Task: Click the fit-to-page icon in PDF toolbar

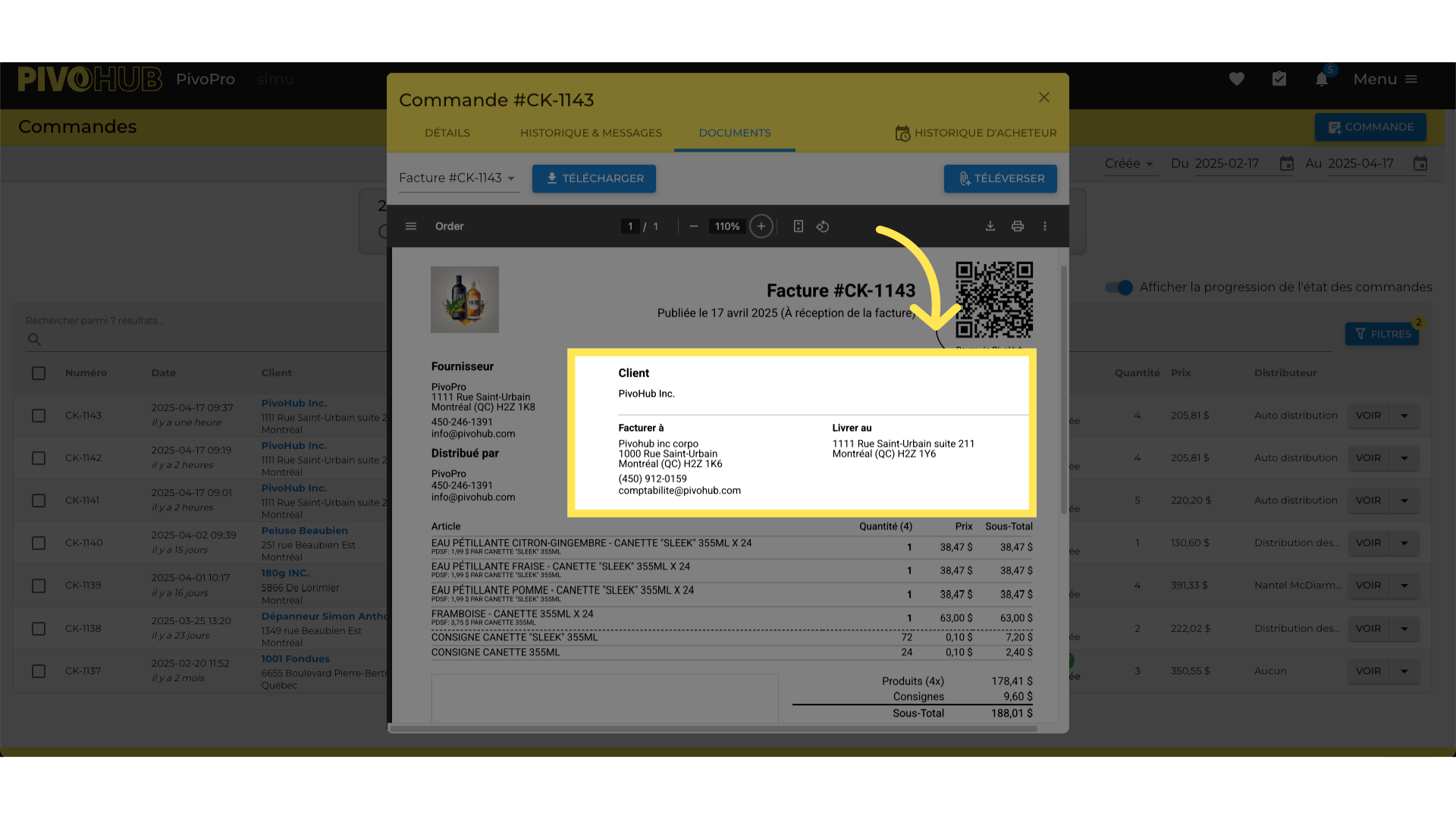Action: pos(798,226)
